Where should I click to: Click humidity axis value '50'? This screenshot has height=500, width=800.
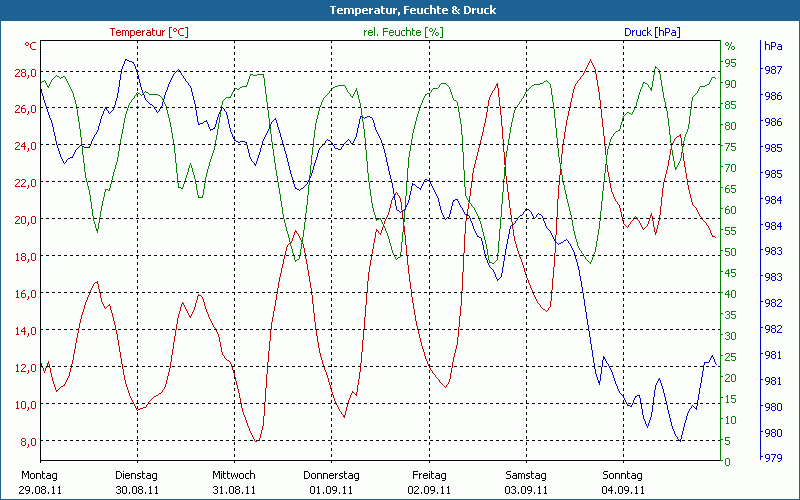[x=731, y=252]
